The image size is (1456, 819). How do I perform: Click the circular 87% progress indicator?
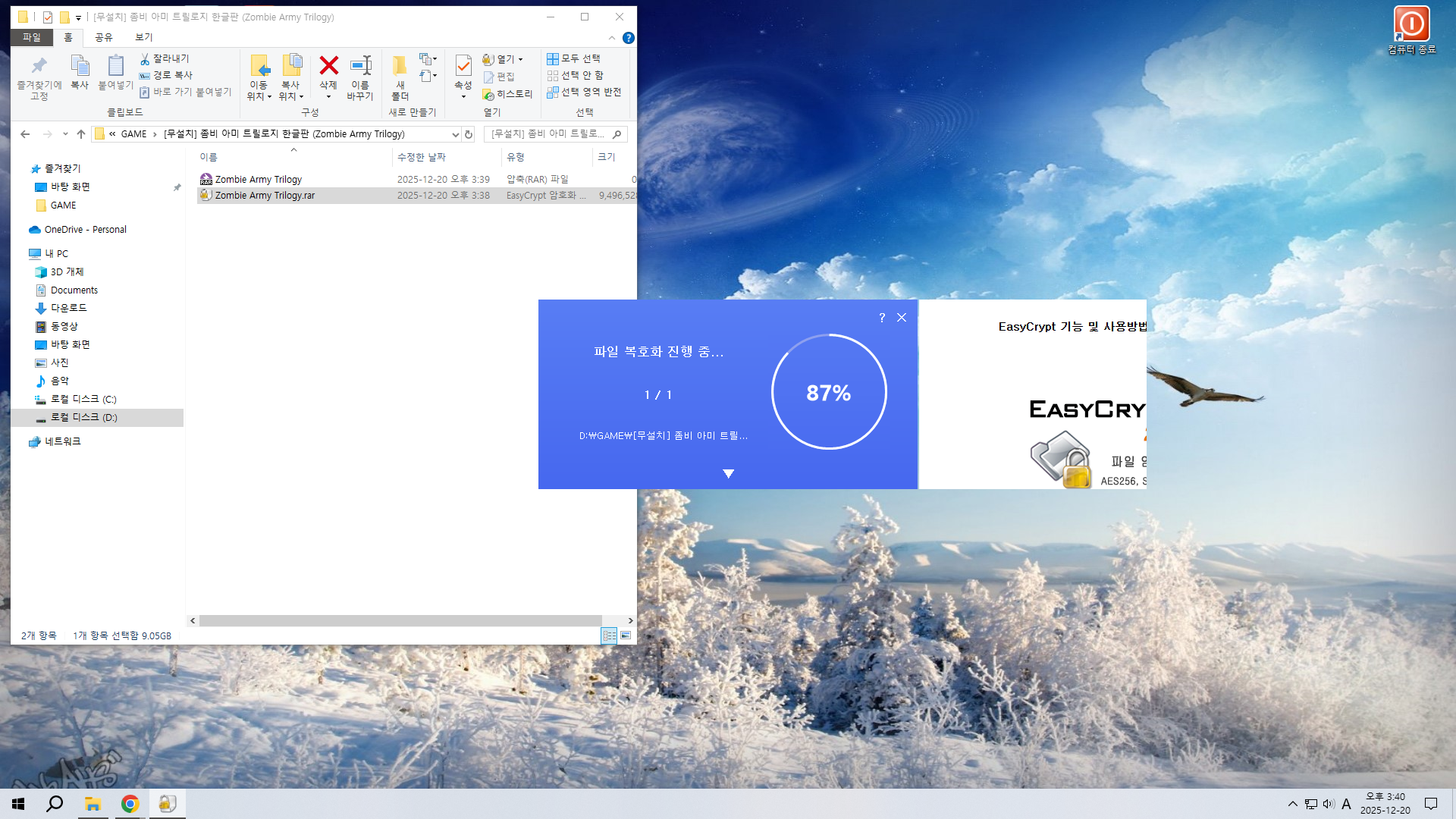[829, 392]
